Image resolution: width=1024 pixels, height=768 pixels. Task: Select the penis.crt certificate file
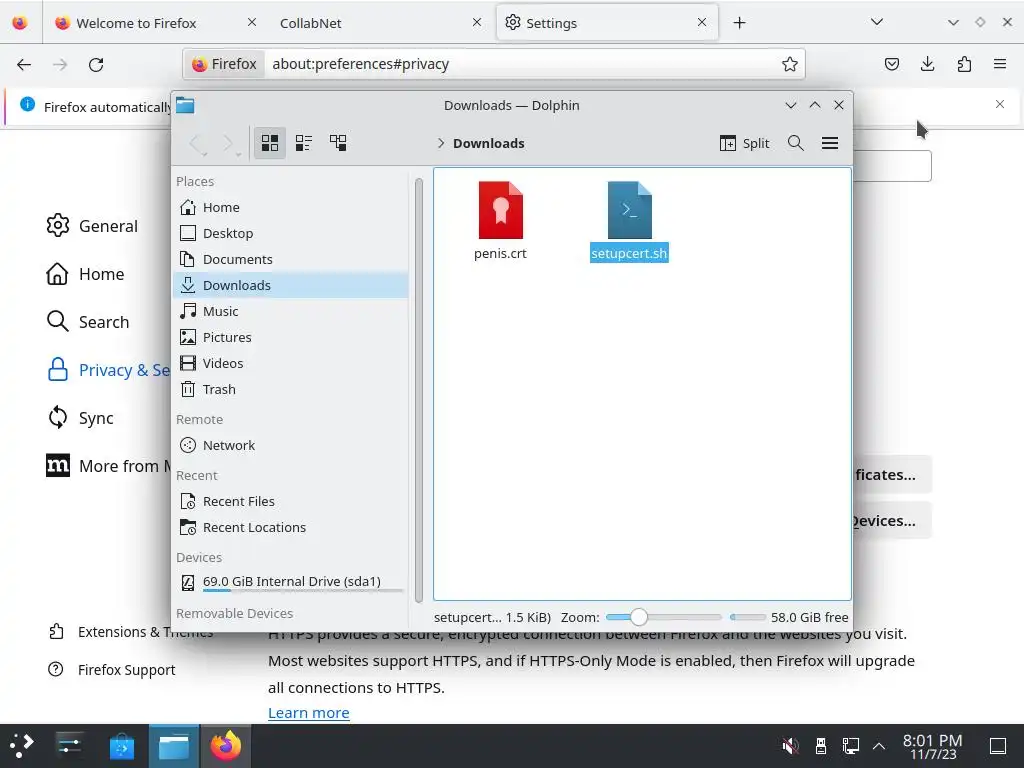[x=500, y=221]
